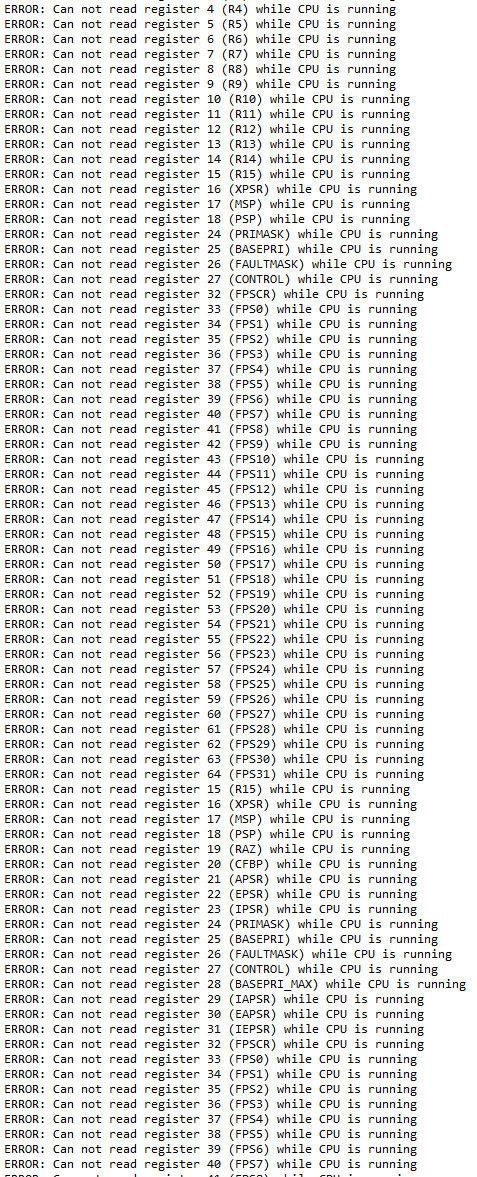Viewport: 477px width, 1177px height.
Task: Click the line for register 43 (FPS10)
Action: (x=214, y=459)
